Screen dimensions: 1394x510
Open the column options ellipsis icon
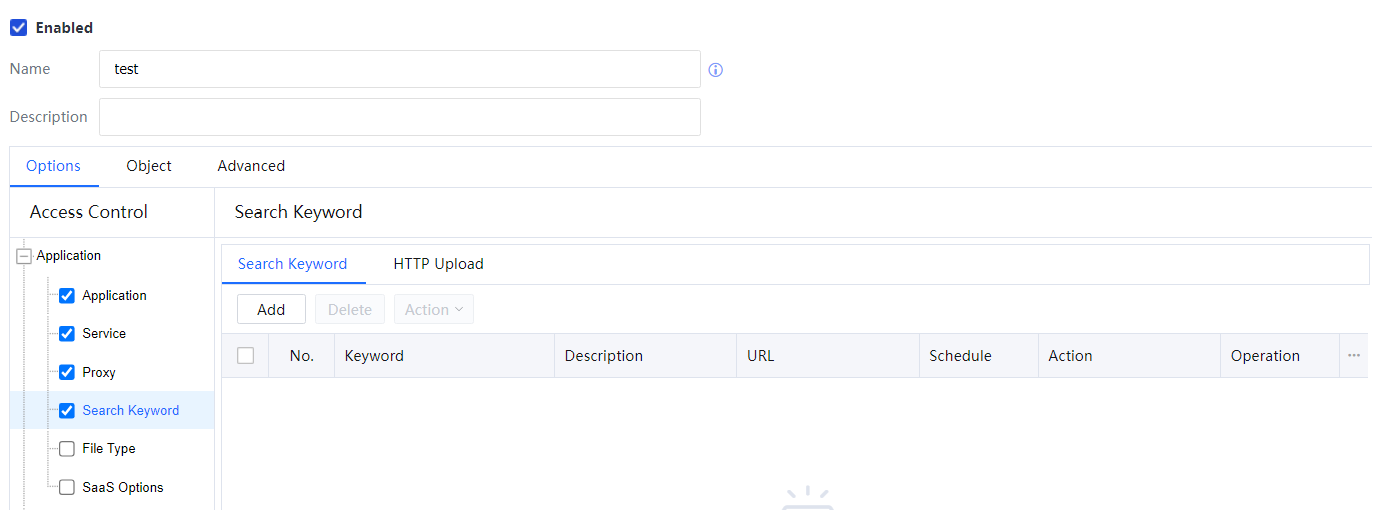coord(1354,355)
